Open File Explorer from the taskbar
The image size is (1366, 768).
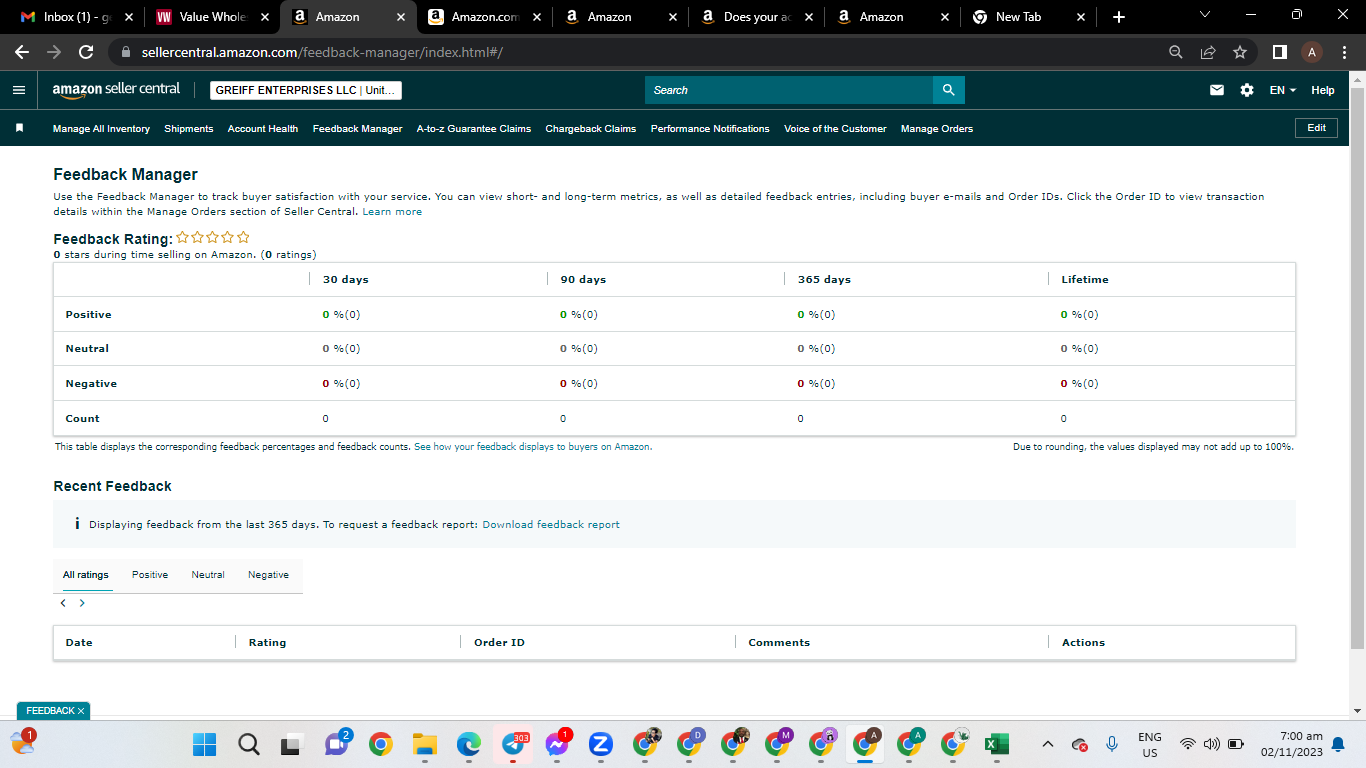pyautogui.click(x=425, y=744)
